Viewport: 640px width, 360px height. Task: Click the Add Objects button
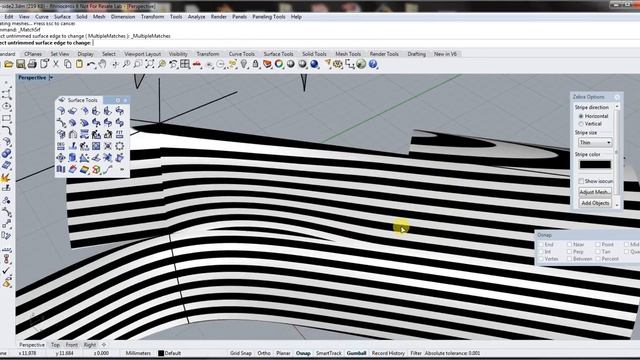click(x=595, y=203)
